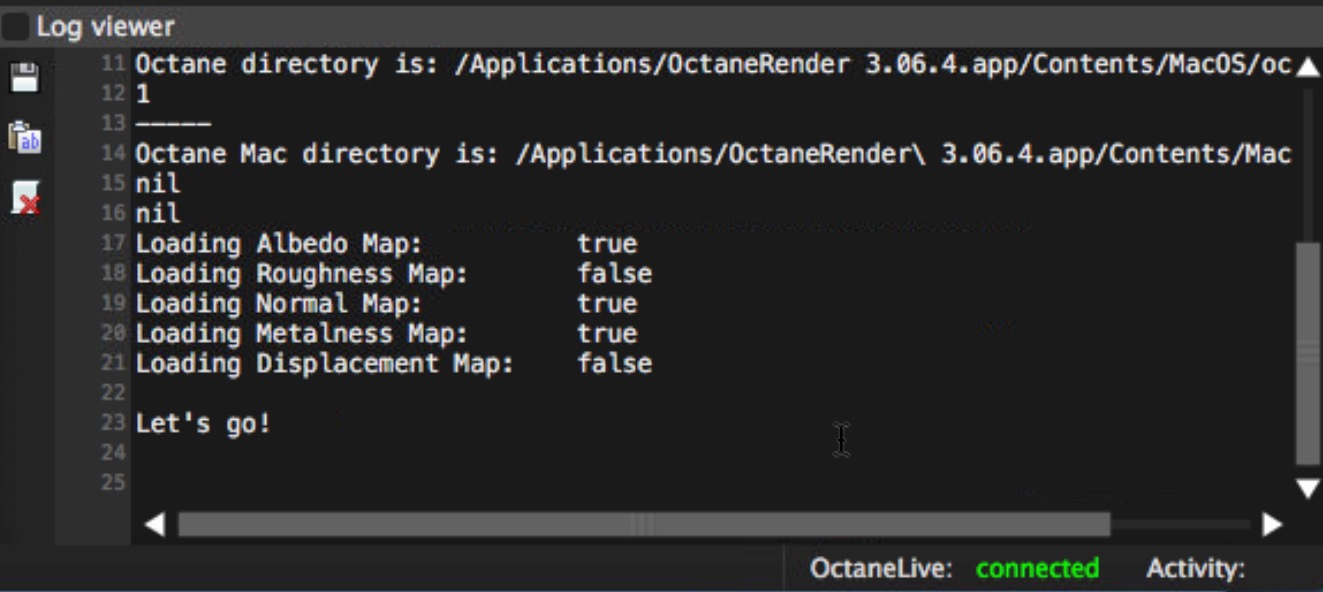Click the horizontal scrollbar right arrow
The image size is (1323, 592).
coord(1271,524)
